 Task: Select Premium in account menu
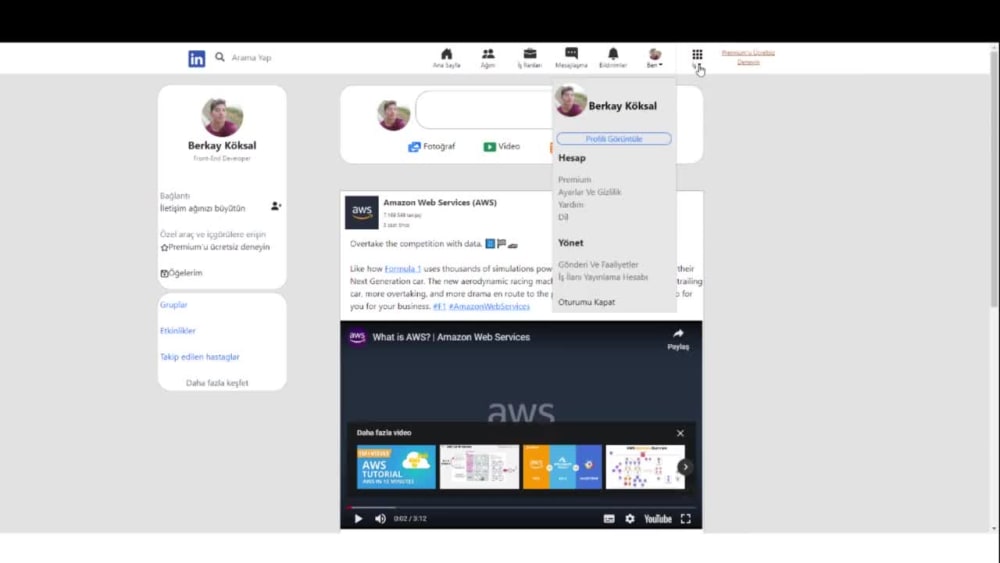point(575,180)
